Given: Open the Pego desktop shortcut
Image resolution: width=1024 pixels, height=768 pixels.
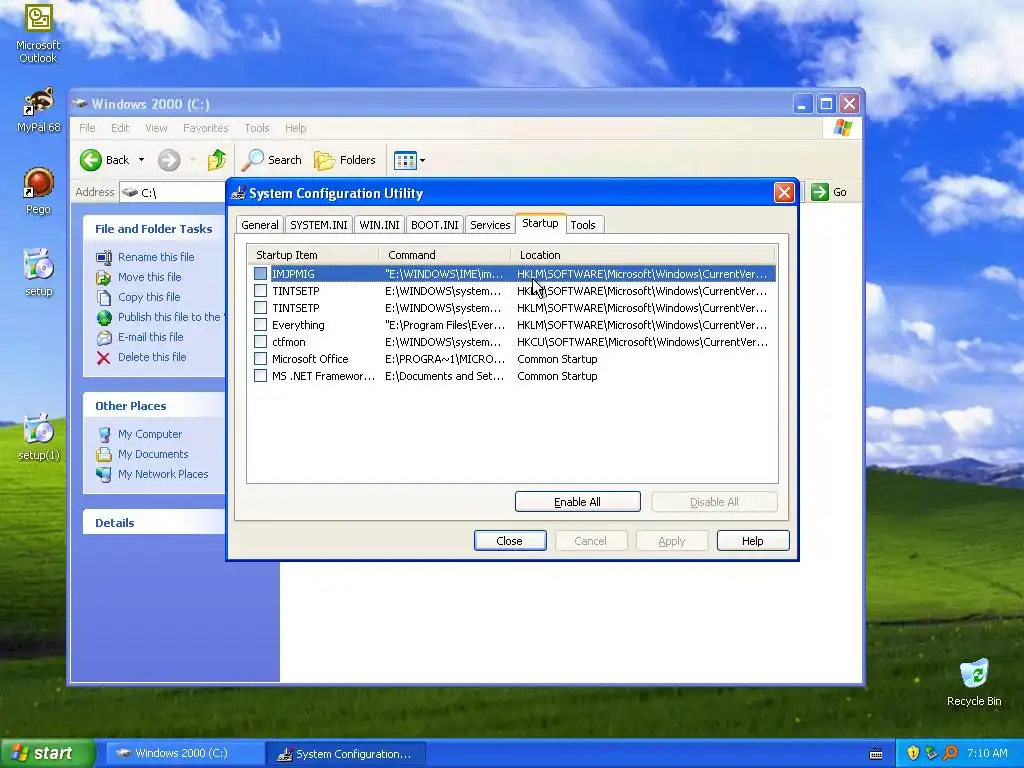Looking at the screenshot, I should 38,191.
